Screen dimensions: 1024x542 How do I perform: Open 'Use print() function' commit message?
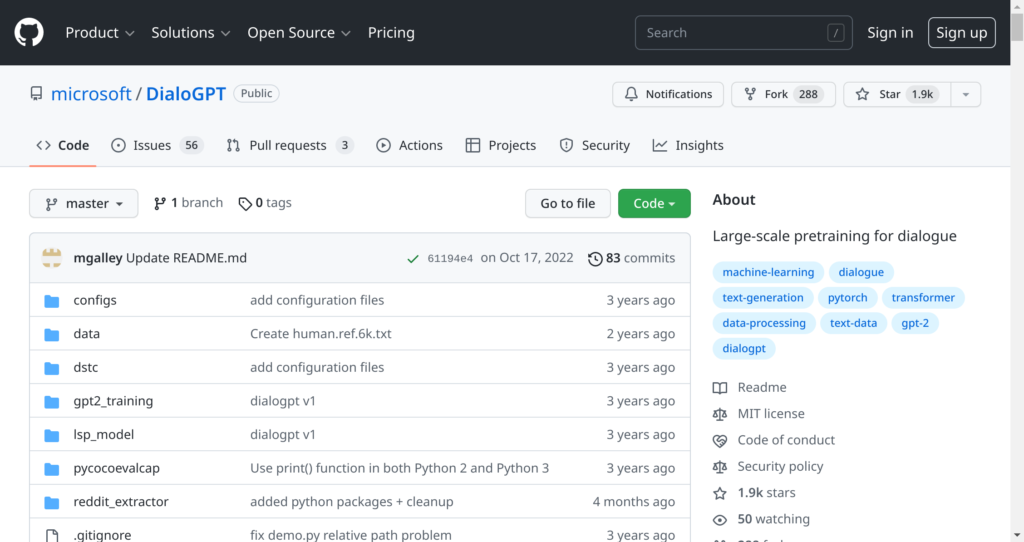400,468
